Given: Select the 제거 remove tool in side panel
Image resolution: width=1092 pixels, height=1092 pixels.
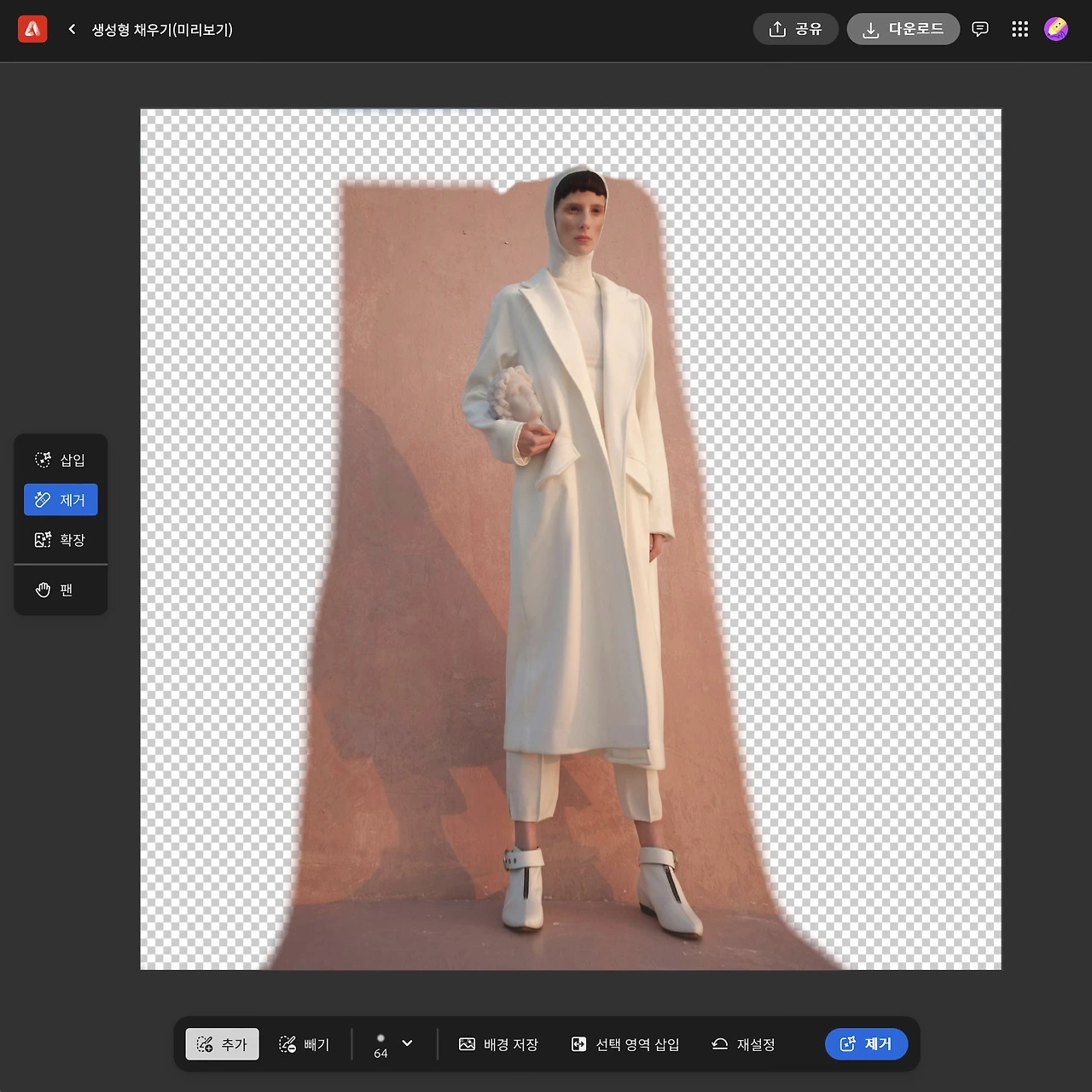Looking at the screenshot, I should tap(61, 500).
